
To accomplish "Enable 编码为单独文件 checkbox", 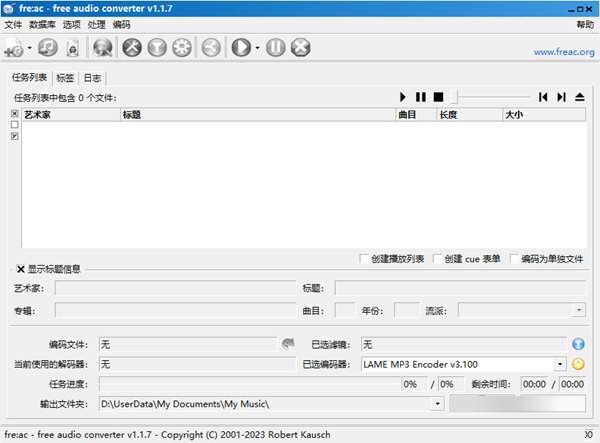I will (x=514, y=259).
